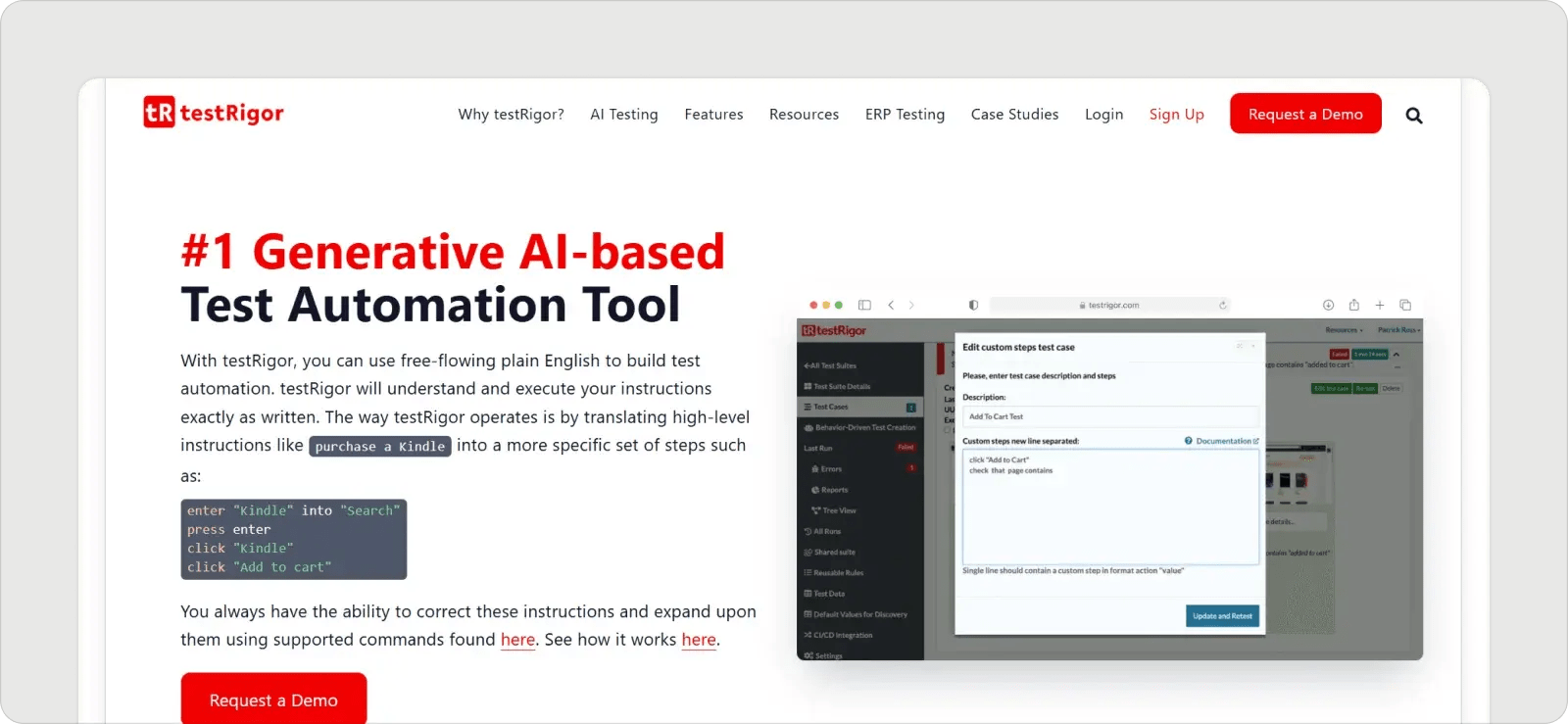Select Errors in the demo sidebar

(827, 468)
